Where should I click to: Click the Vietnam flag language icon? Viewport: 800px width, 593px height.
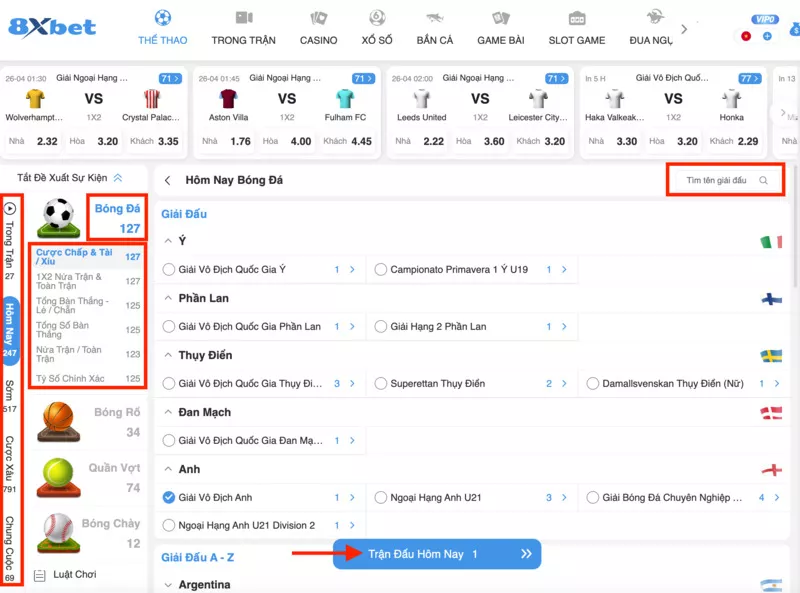pyautogui.click(x=746, y=36)
